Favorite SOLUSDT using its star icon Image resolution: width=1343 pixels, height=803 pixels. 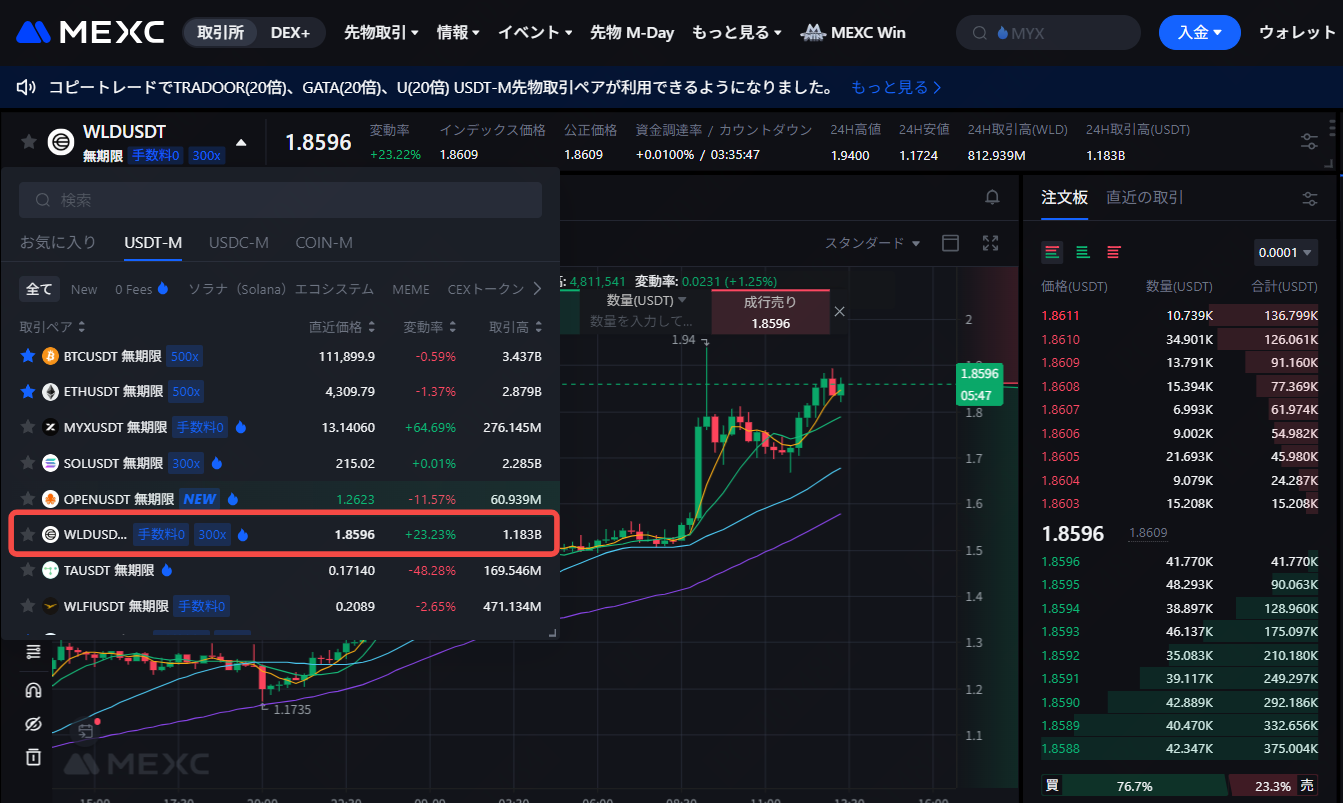tap(28, 463)
